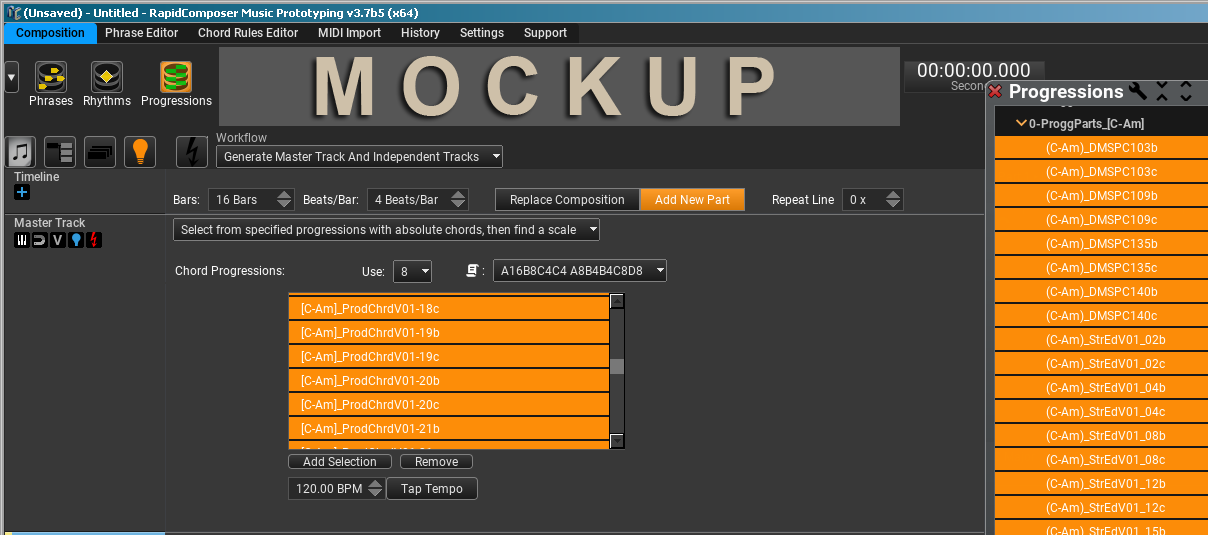Click the lightning bolt generate icon

(192, 152)
